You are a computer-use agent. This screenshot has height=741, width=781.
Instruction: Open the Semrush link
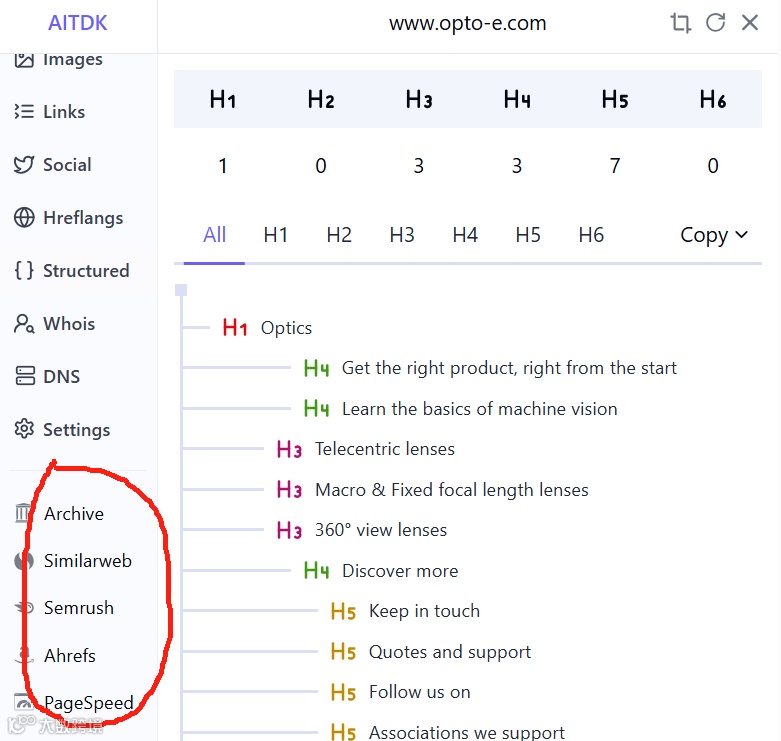pyautogui.click(x=79, y=608)
